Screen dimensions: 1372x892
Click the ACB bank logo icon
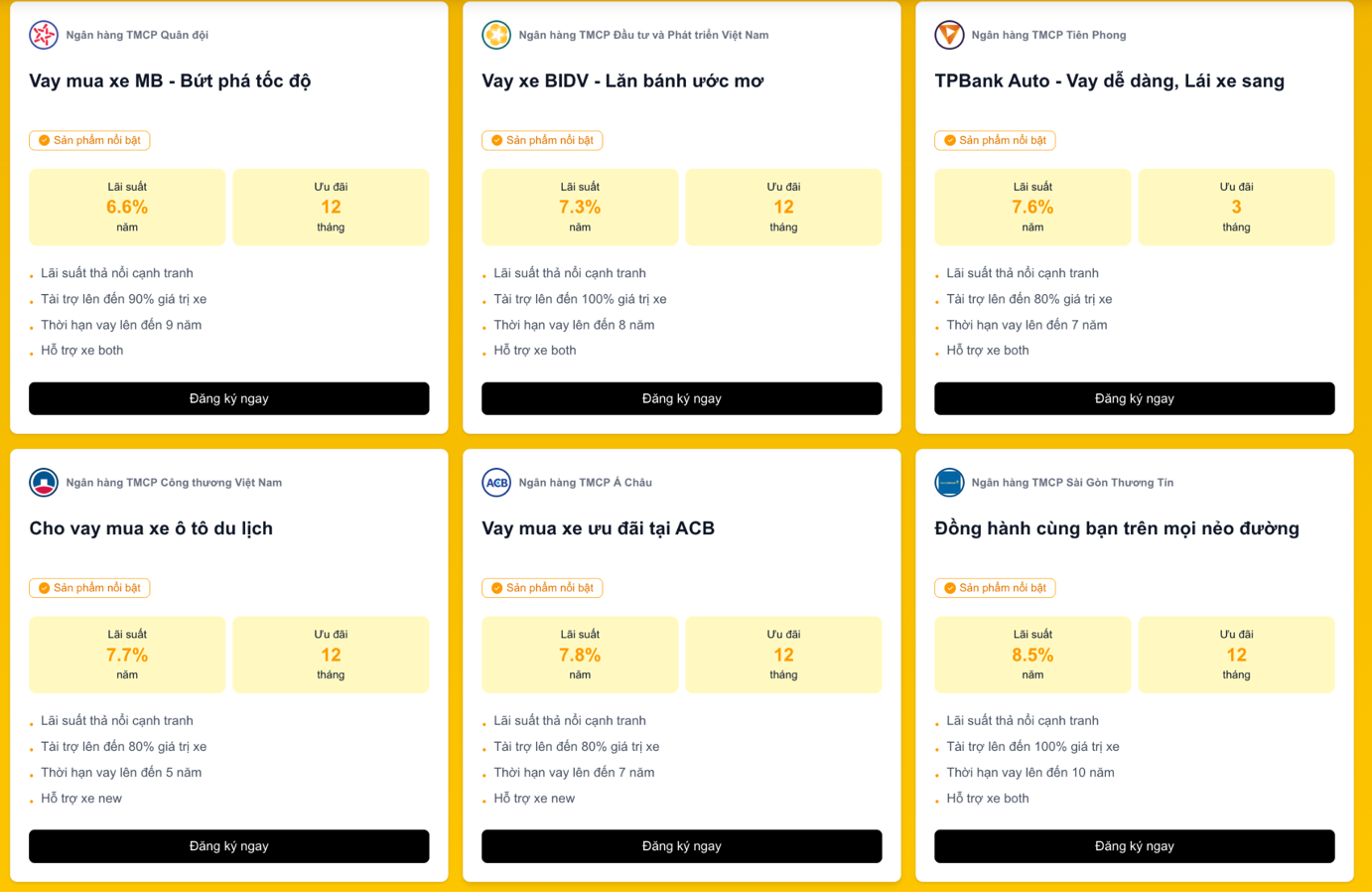(x=496, y=483)
